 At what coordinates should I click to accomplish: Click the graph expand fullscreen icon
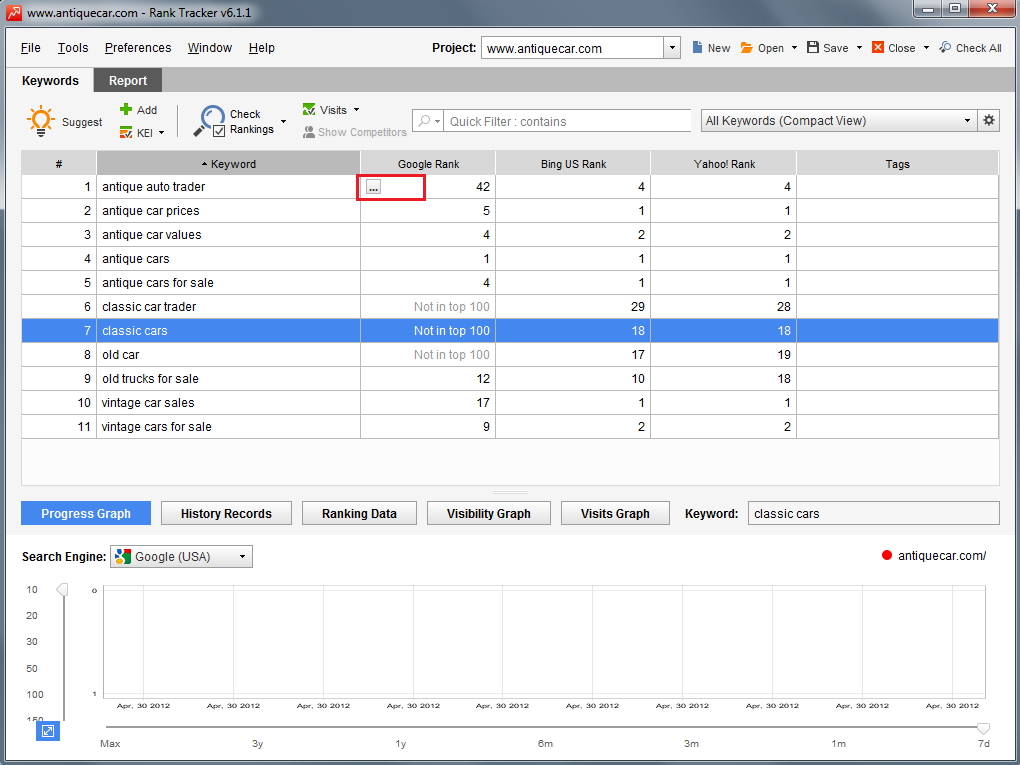[x=47, y=731]
